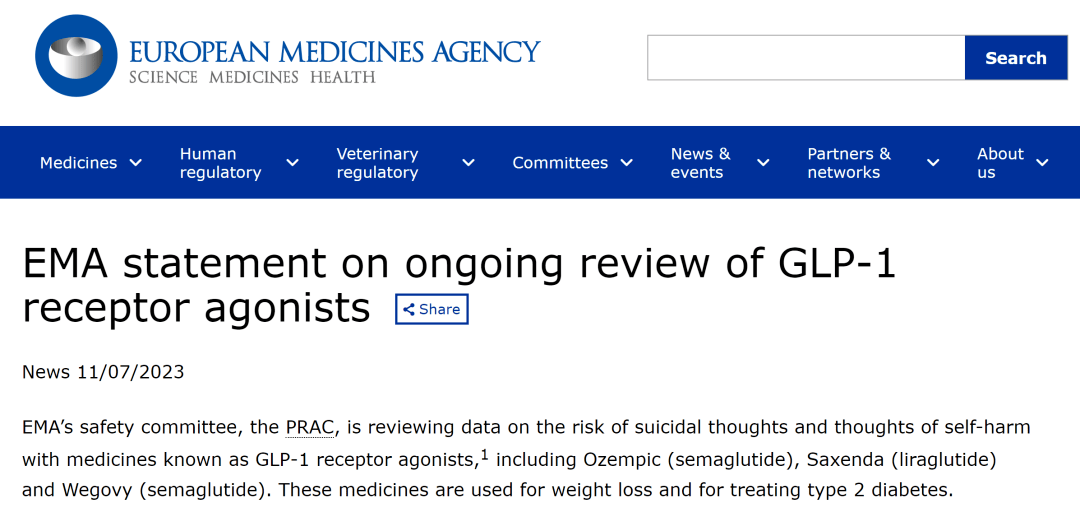The height and width of the screenshot is (517, 1080).
Task: Expand the Medicines menu chevron
Action: coord(136,163)
